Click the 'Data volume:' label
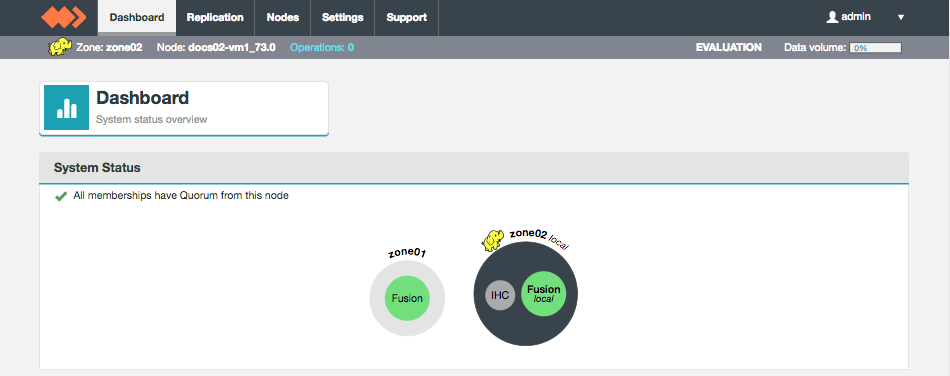Screen dimensions: 950x376 (x=815, y=47)
